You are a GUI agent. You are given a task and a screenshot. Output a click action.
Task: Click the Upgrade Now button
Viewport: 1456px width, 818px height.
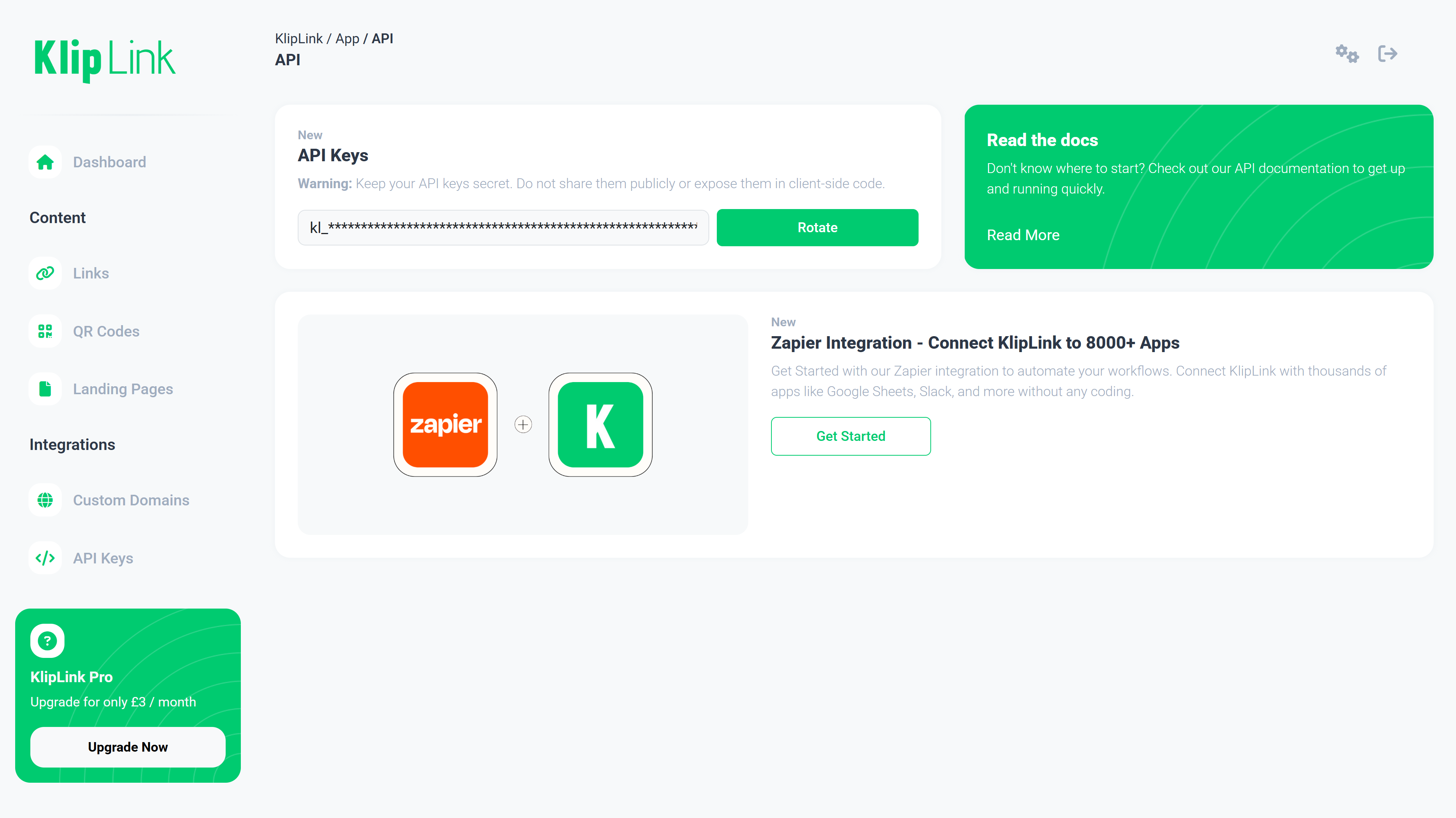[x=128, y=747]
